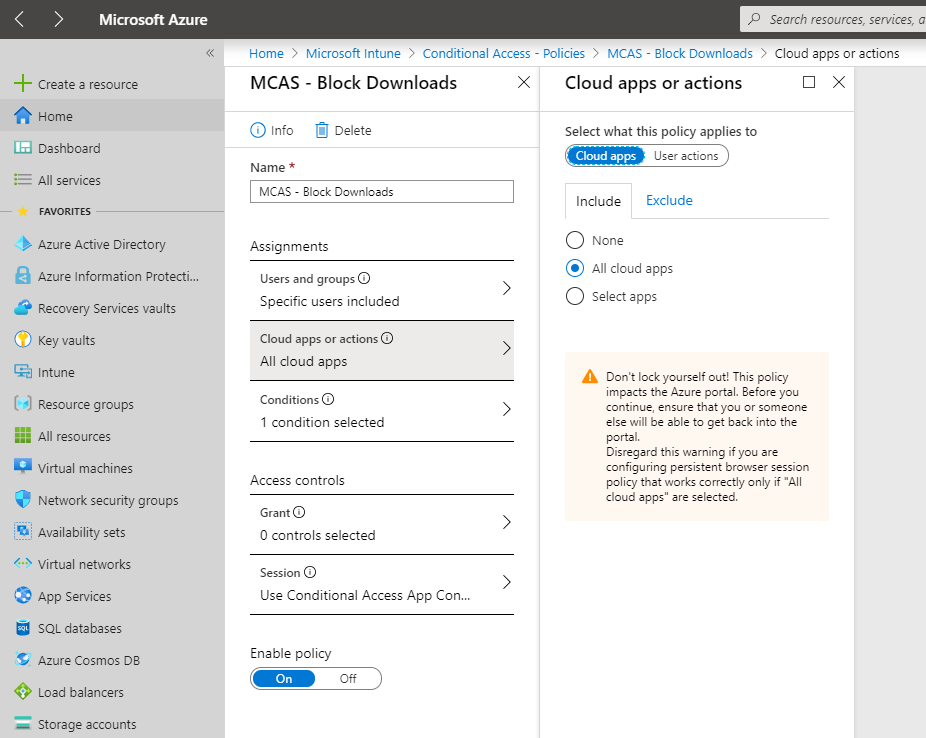Viewport: 926px width, 738px height.
Task: Open the Home house icon in sidebar
Action: 22,116
